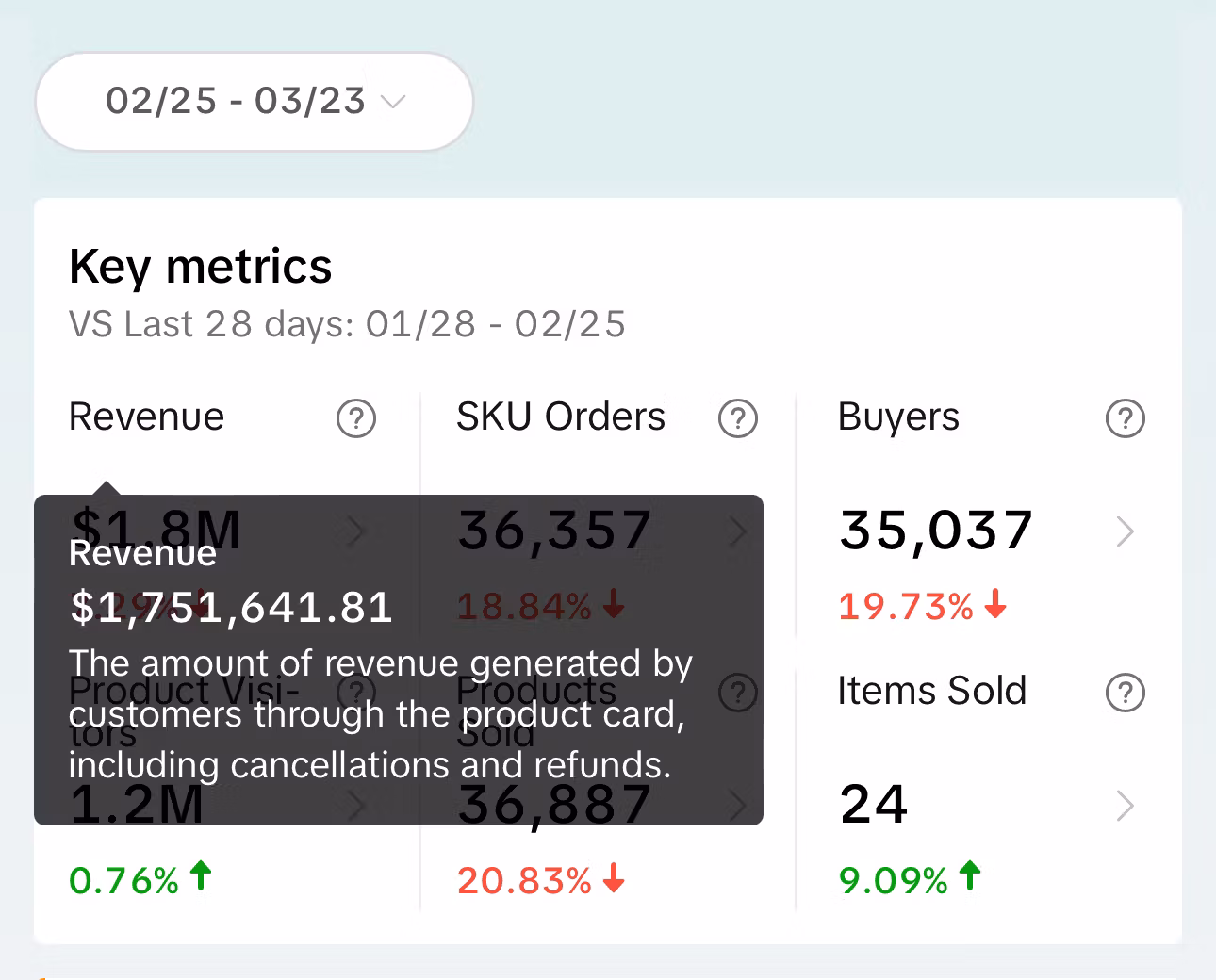Select the Buyers value 35,037
This screenshot has width=1216, height=980.
(x=936, y=531)
